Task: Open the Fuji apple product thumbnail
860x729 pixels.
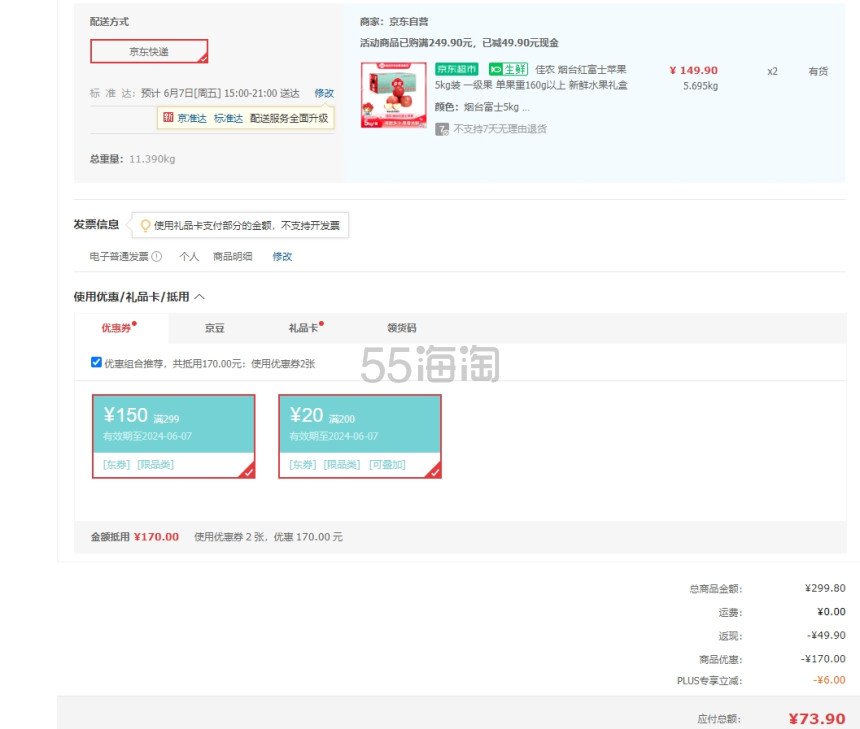Action: pos(394,95)
